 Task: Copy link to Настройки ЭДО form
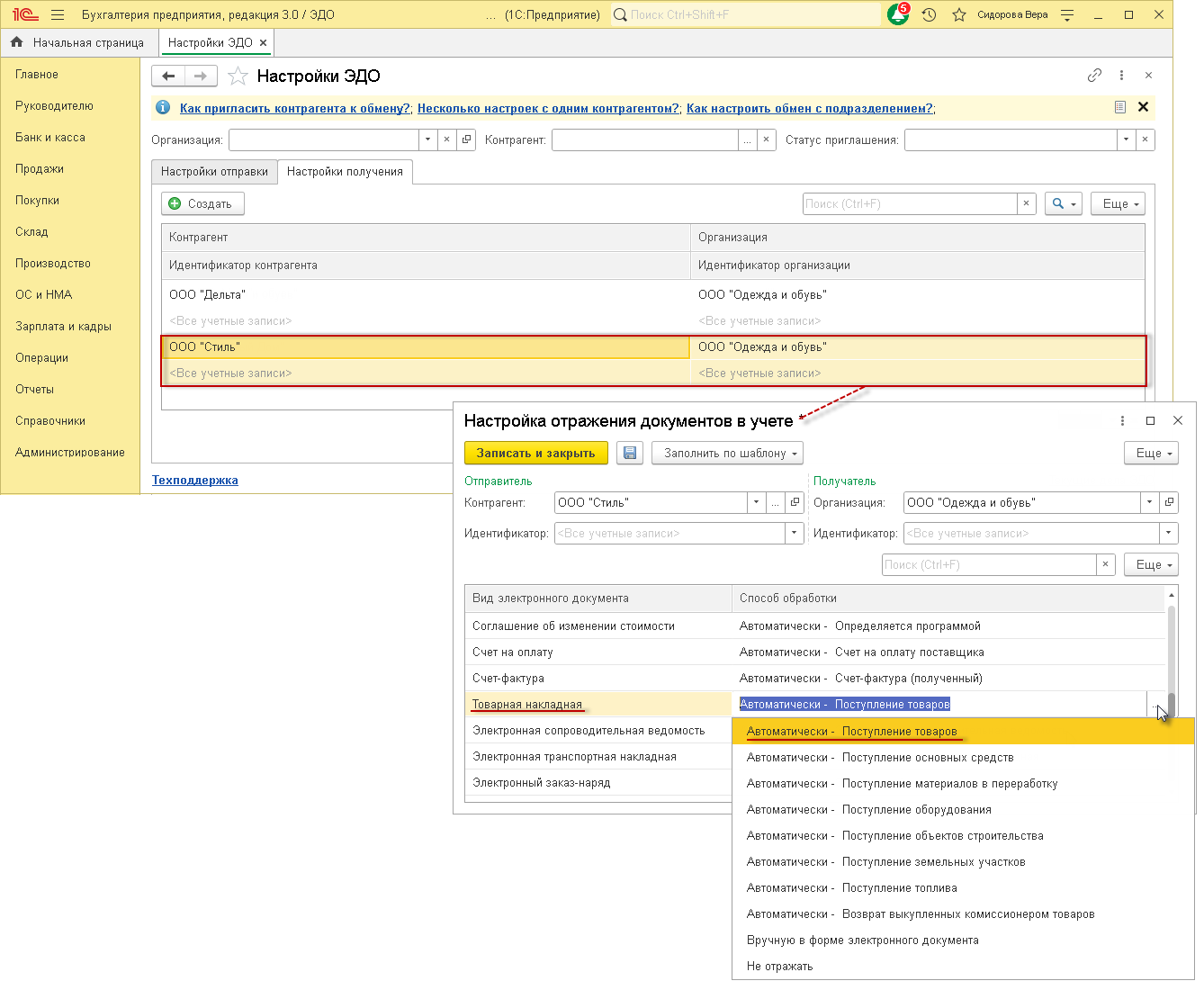pyautogui.click(x=1094, y=76)
